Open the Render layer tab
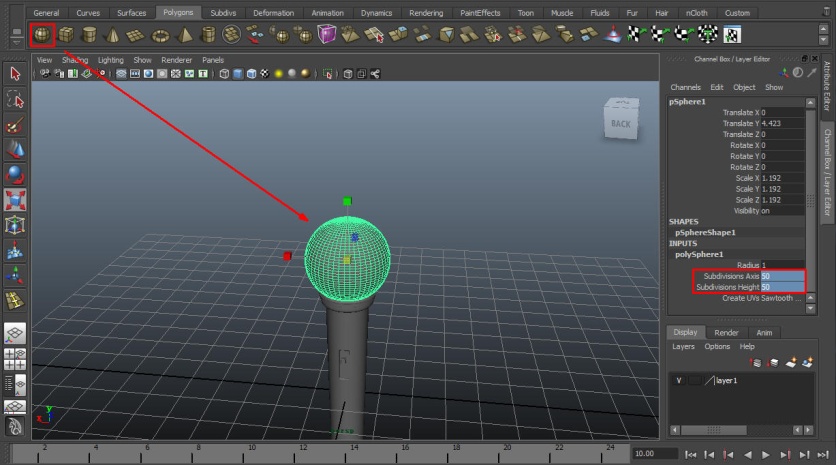836x465 pixels. point(726,333)
